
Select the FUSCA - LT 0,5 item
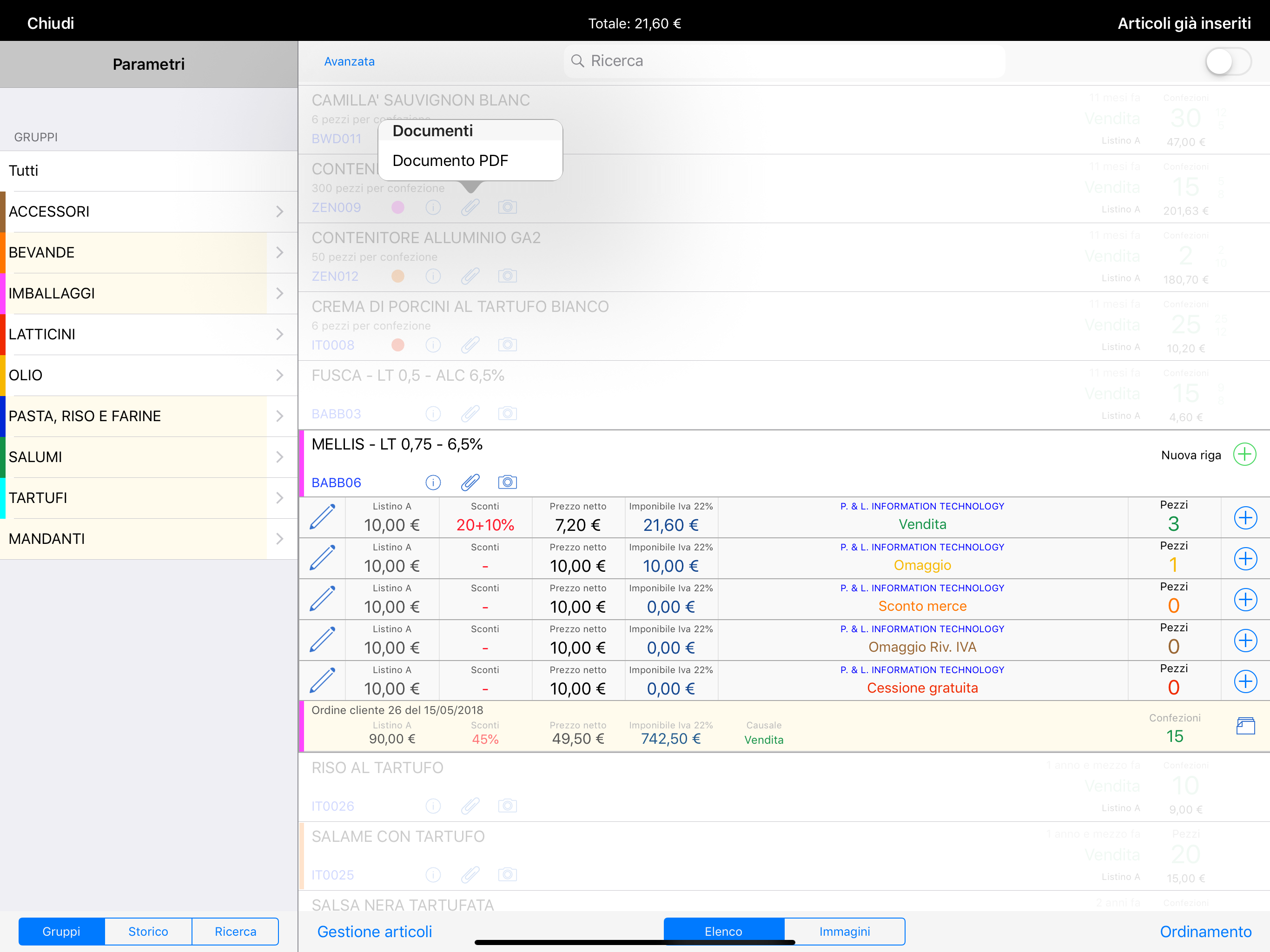coord(784,395)
